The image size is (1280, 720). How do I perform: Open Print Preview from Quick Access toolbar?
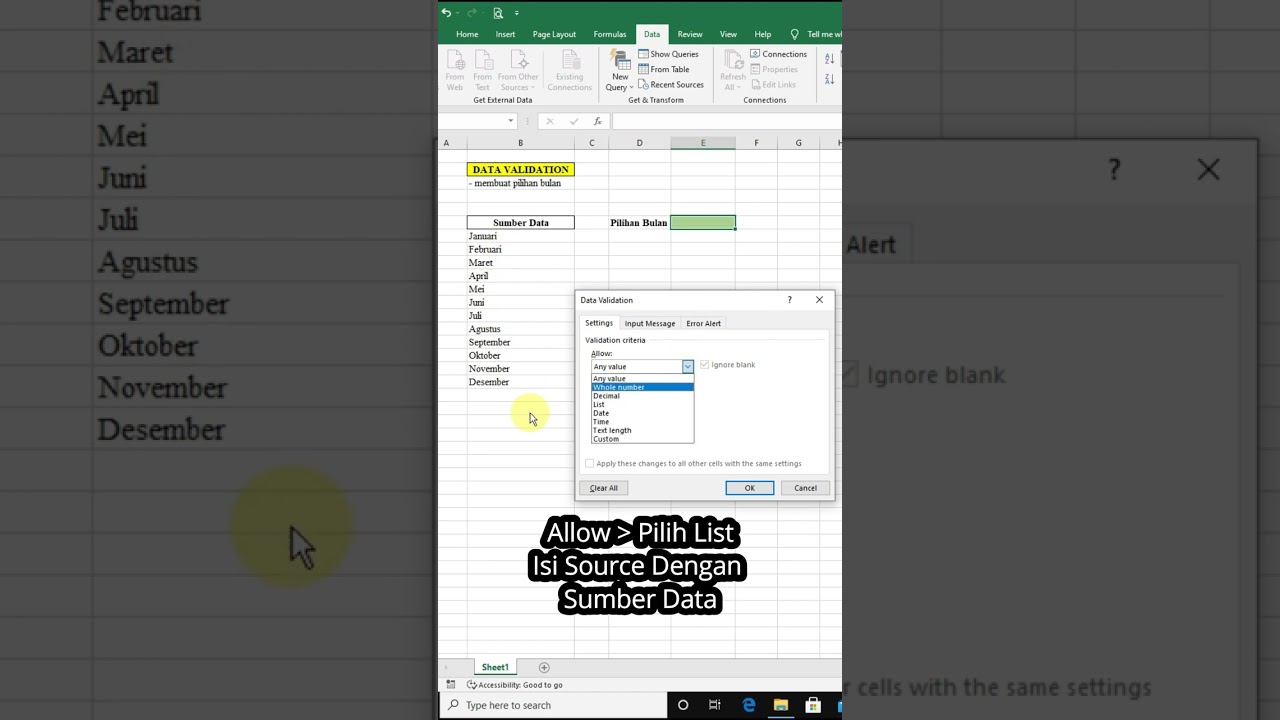tap(498, 13)
